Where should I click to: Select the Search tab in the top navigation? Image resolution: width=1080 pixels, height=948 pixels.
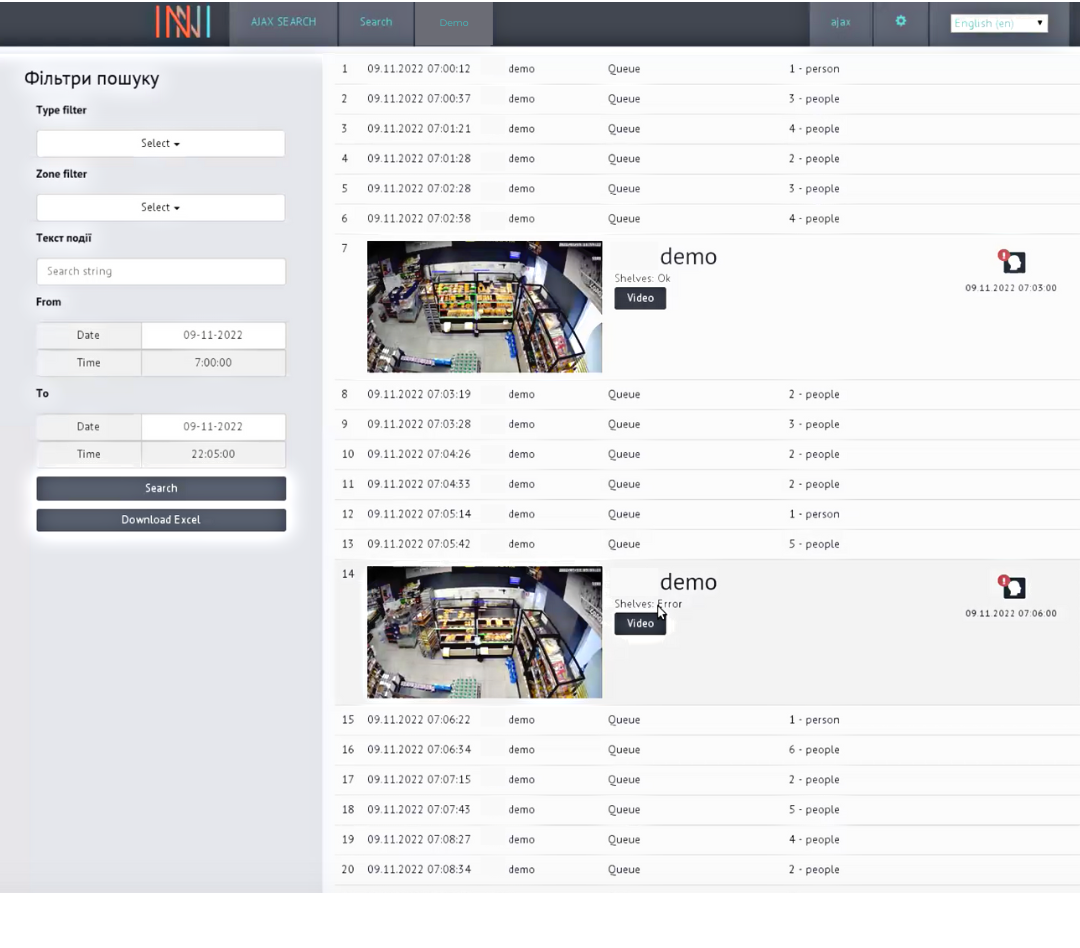click(376, 22)
